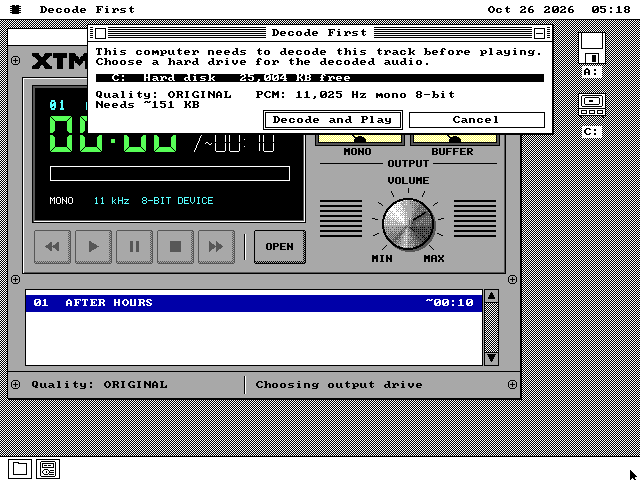Click the OPEN button in player
The image size is (640, 480).
click(x=280, y=247)
